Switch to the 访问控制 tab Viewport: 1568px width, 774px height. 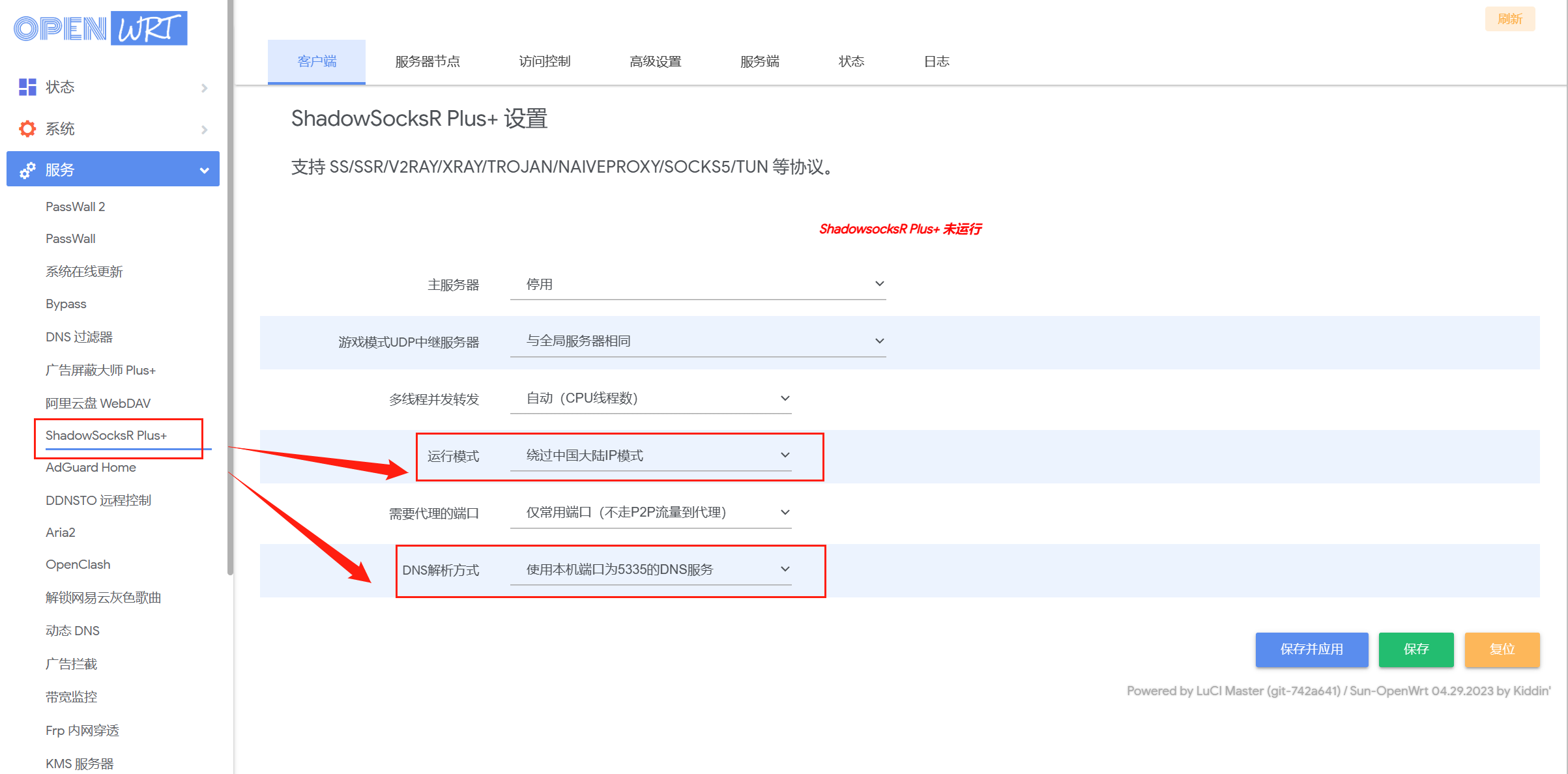click(x=545, y=61)
